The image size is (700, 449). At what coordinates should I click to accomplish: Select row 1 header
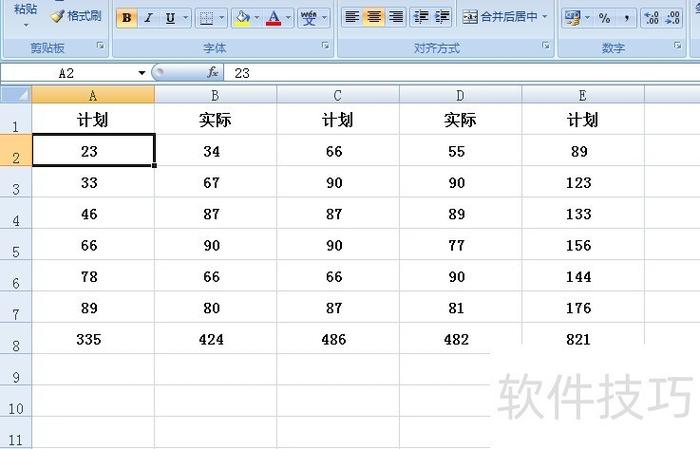coord(16,119)
